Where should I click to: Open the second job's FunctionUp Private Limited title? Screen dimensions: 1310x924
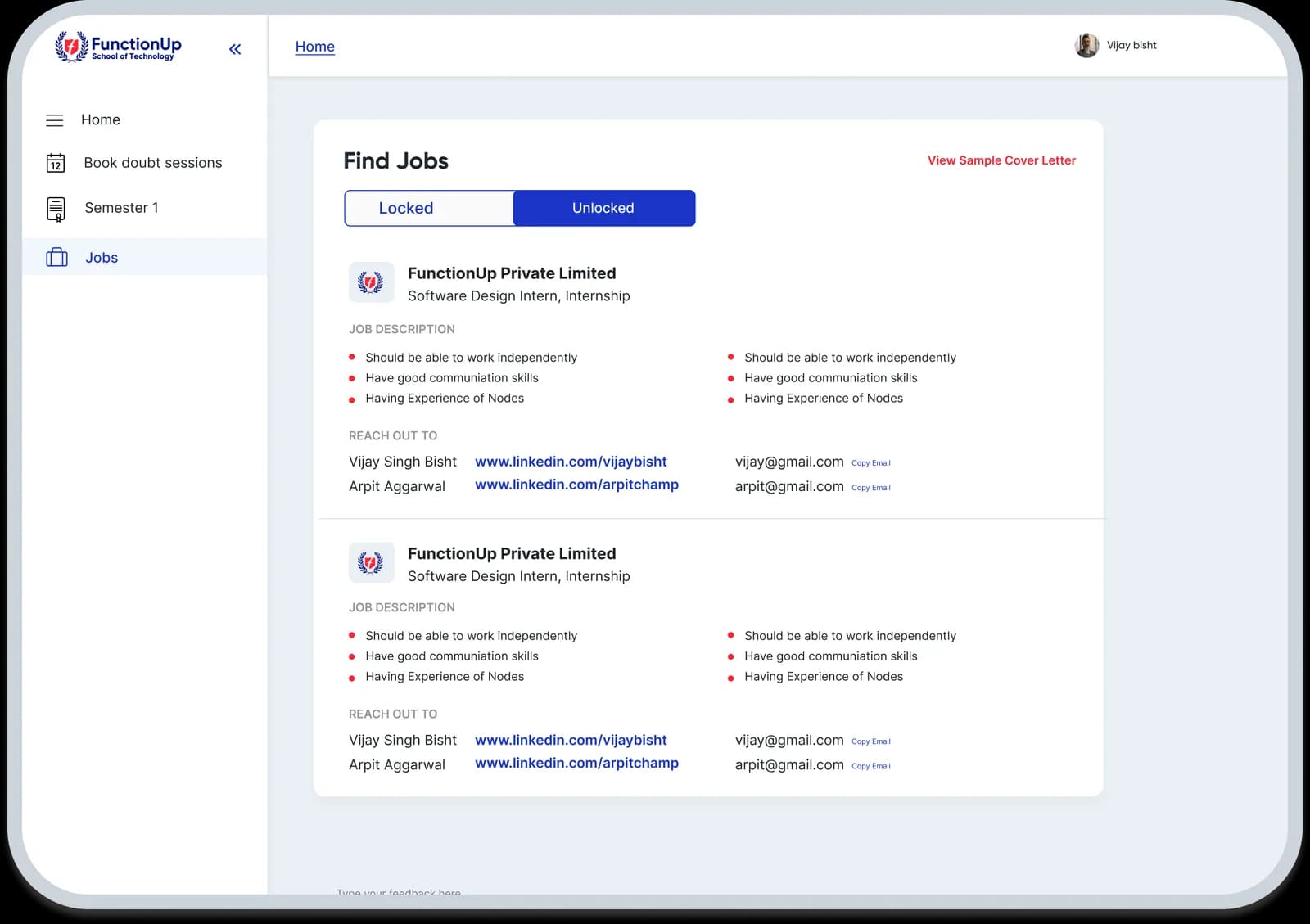tap(512, 554)
